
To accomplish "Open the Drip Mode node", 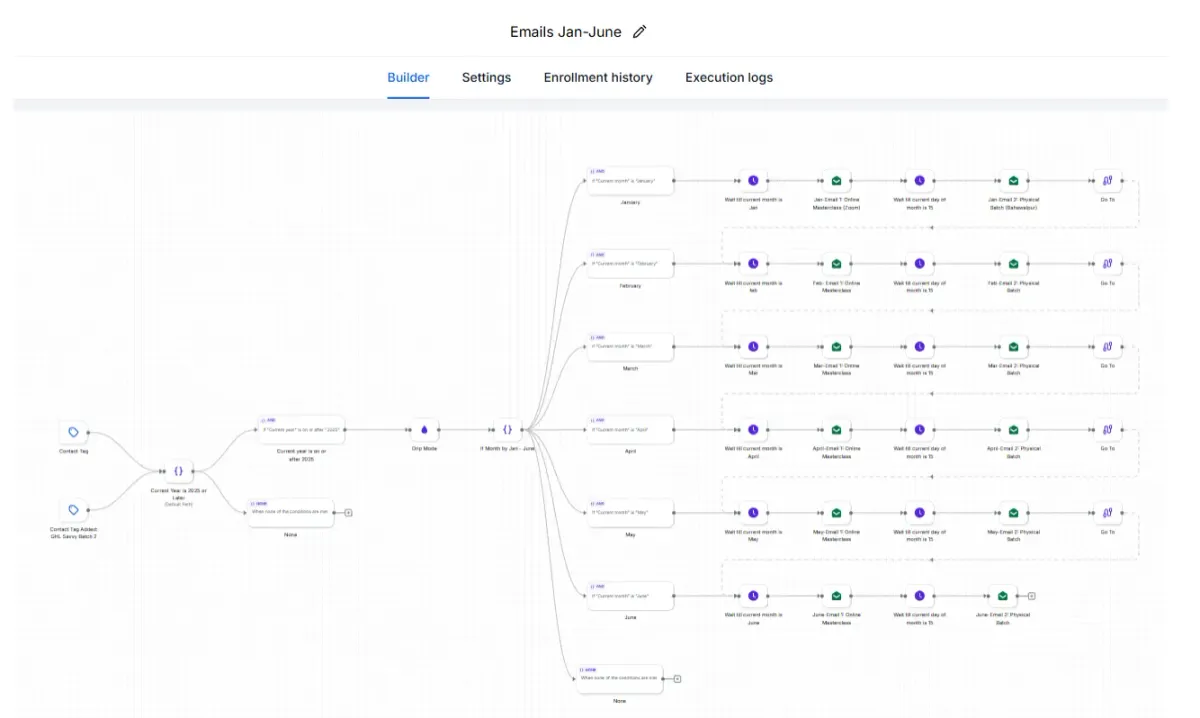I will (424, 430).
